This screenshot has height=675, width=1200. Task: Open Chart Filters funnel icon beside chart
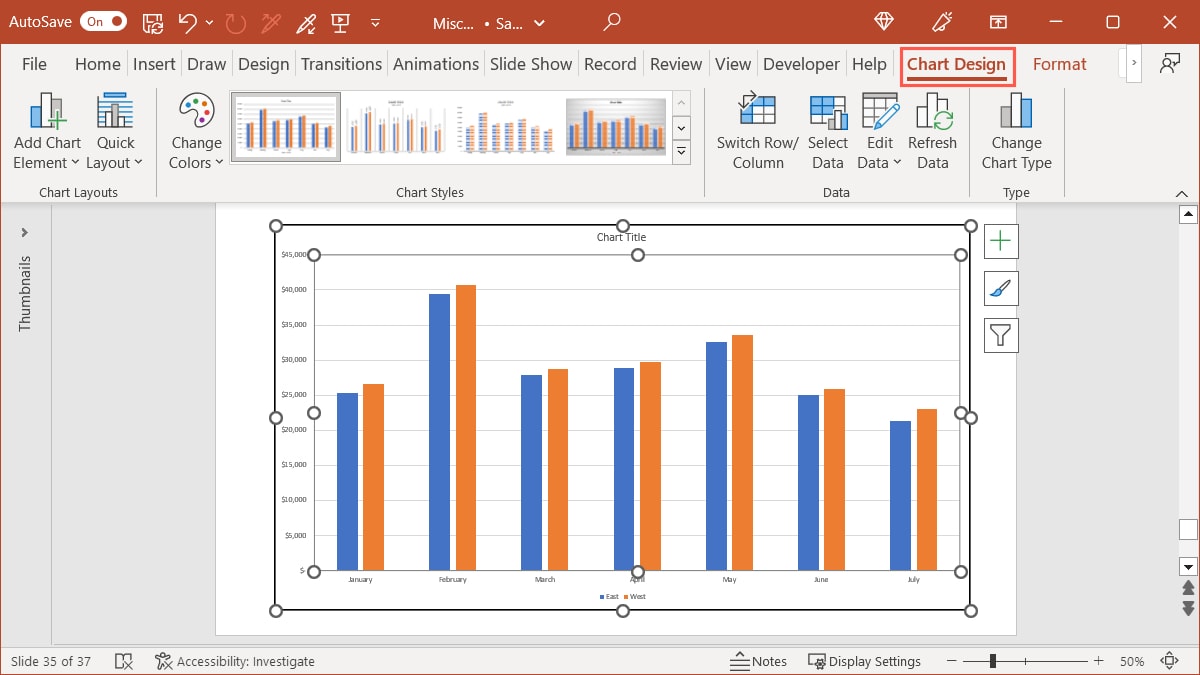[1000, 334]
